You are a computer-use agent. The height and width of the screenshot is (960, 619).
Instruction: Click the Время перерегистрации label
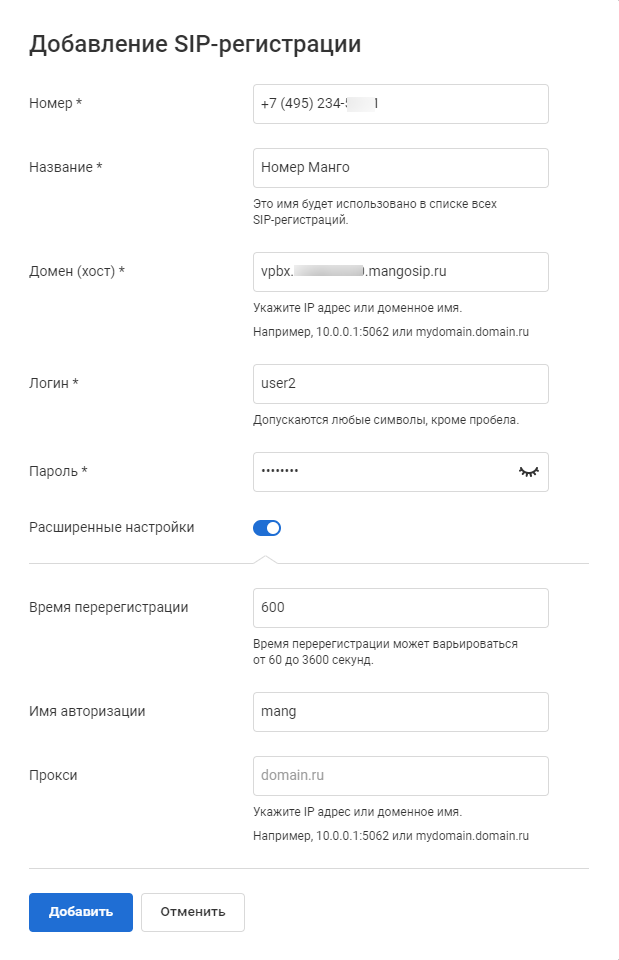109,607
